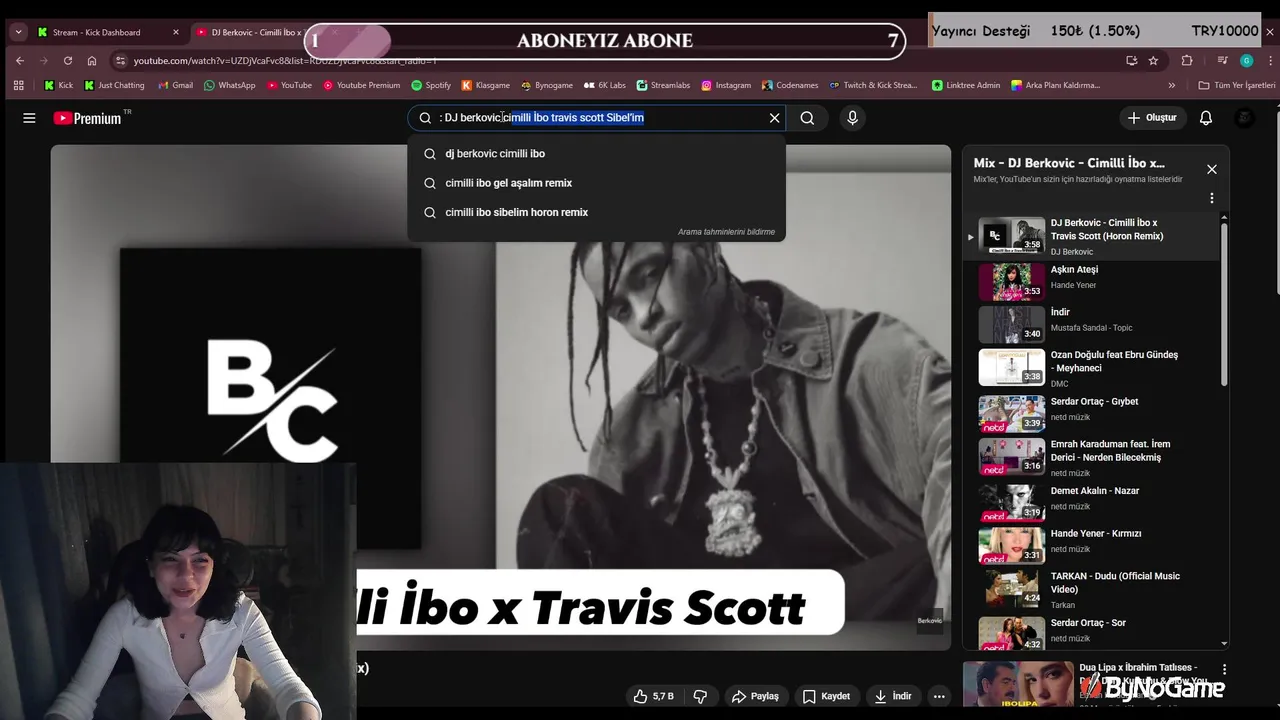
Task: Open the Bynogame bookmark
Action: point(546,85)
